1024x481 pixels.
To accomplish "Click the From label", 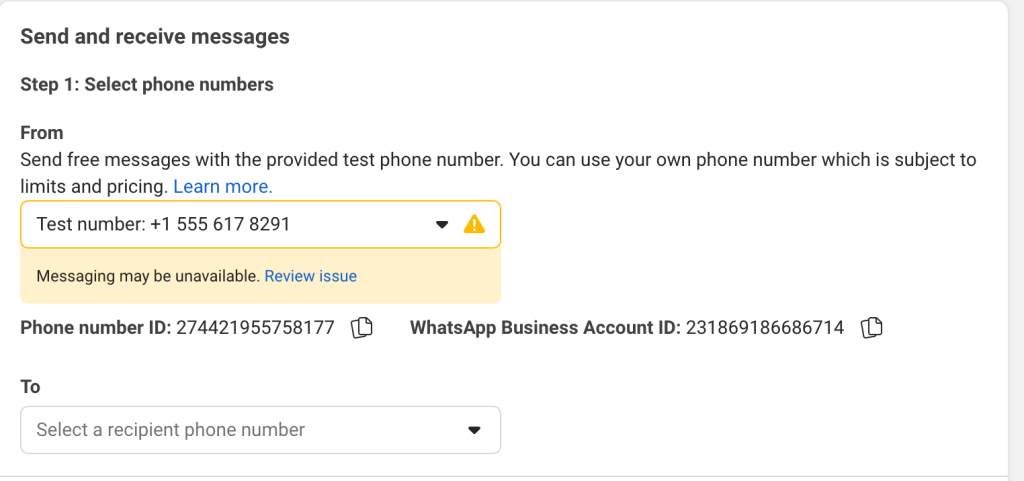I will [x=42, y=133].
